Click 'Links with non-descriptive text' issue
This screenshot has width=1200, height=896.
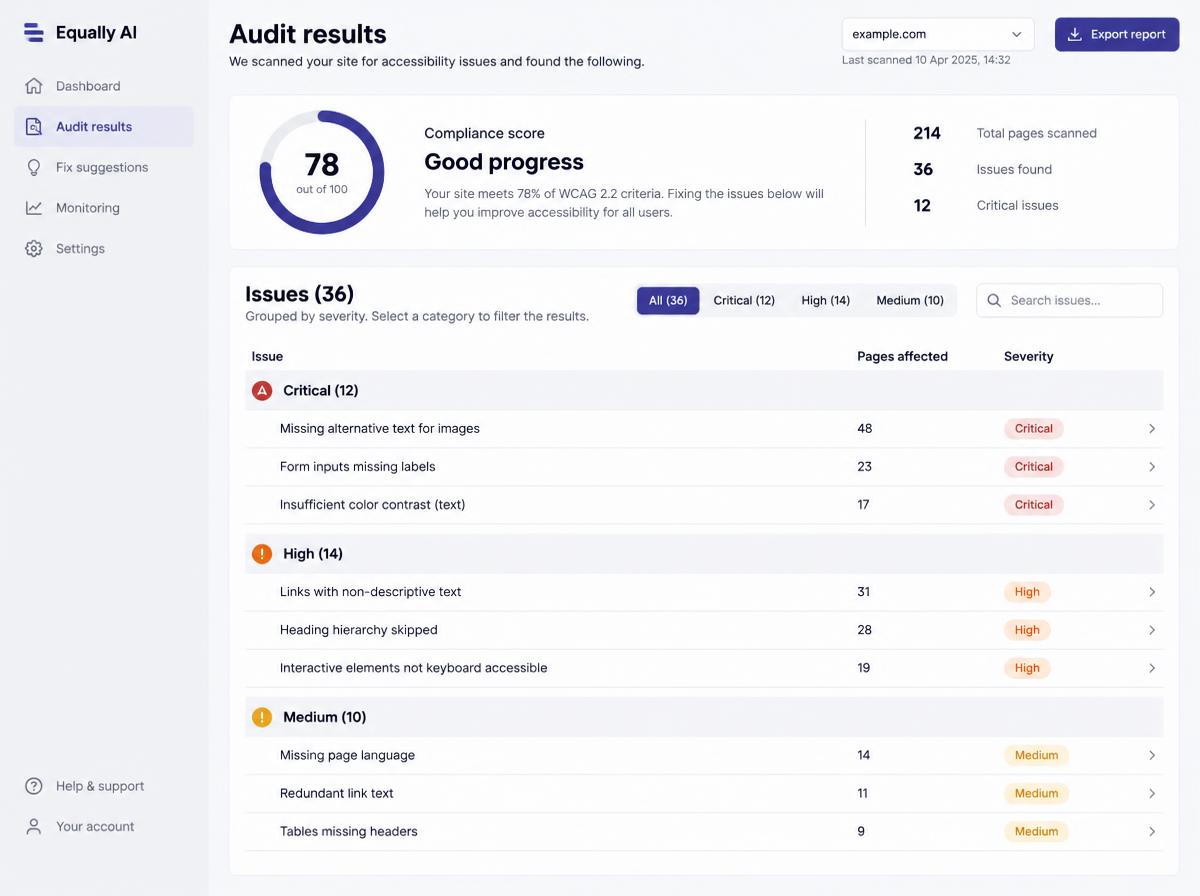click(371, 592)
